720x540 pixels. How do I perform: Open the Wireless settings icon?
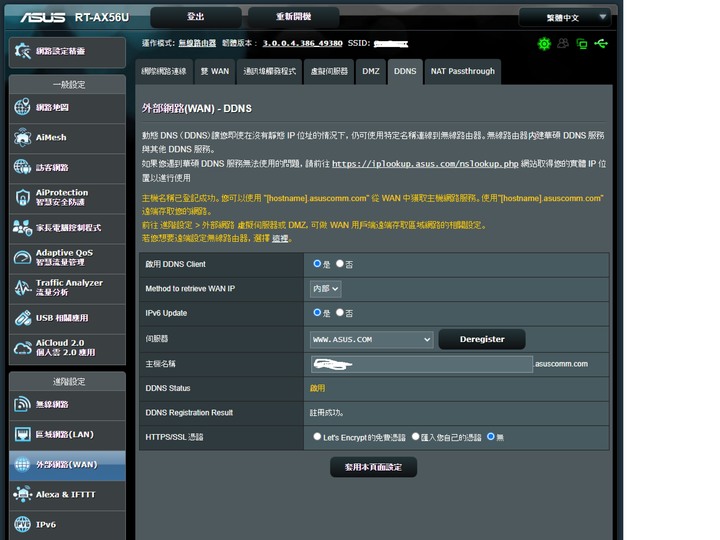click(x=22, y=404)
